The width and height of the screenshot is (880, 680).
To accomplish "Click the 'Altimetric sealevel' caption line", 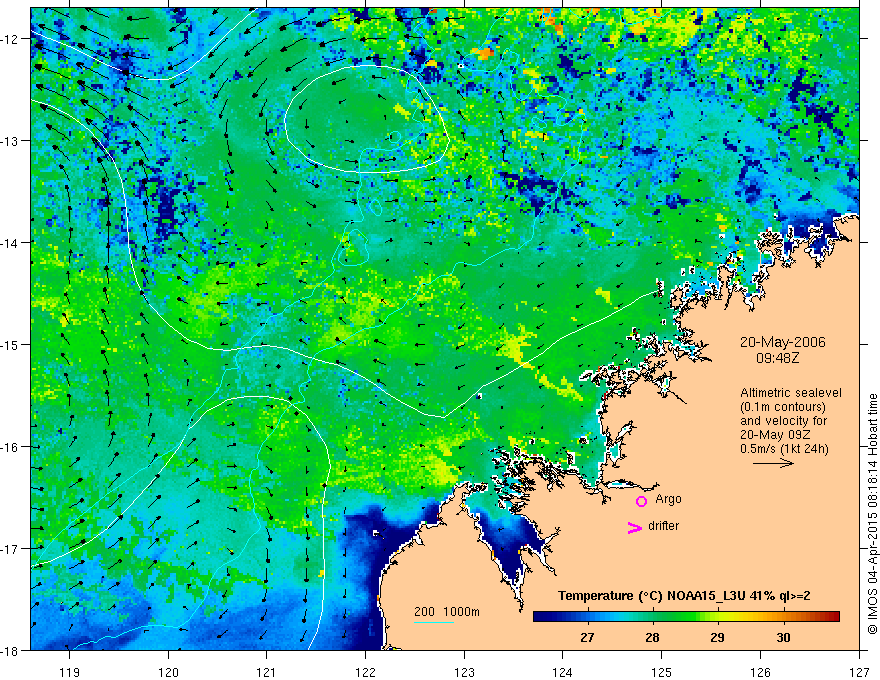I will point(791,393).
